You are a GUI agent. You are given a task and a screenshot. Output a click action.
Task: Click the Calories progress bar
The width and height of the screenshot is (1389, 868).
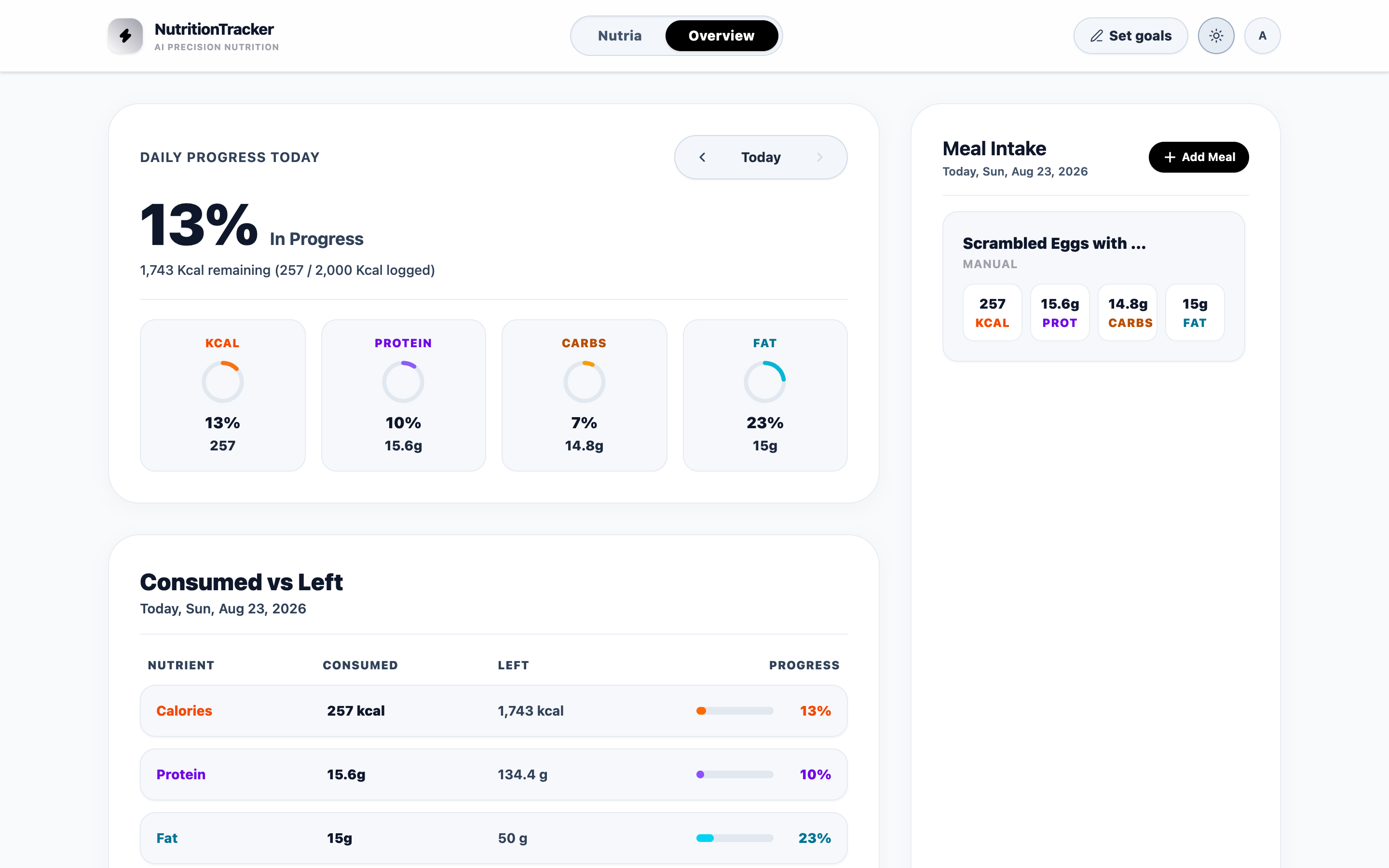(x=735, y=711)
